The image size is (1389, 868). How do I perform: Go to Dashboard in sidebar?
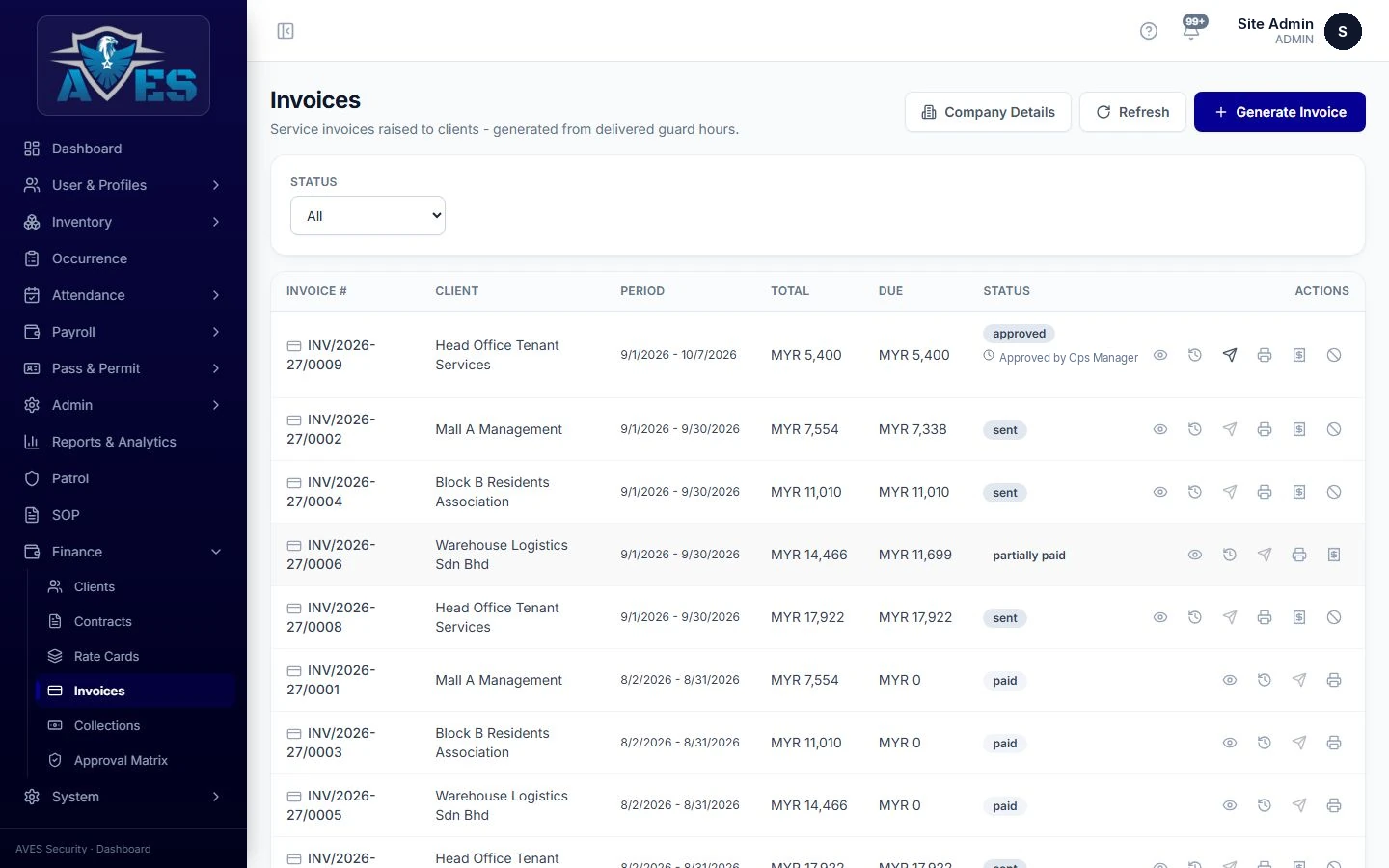(x=123, y=149)
